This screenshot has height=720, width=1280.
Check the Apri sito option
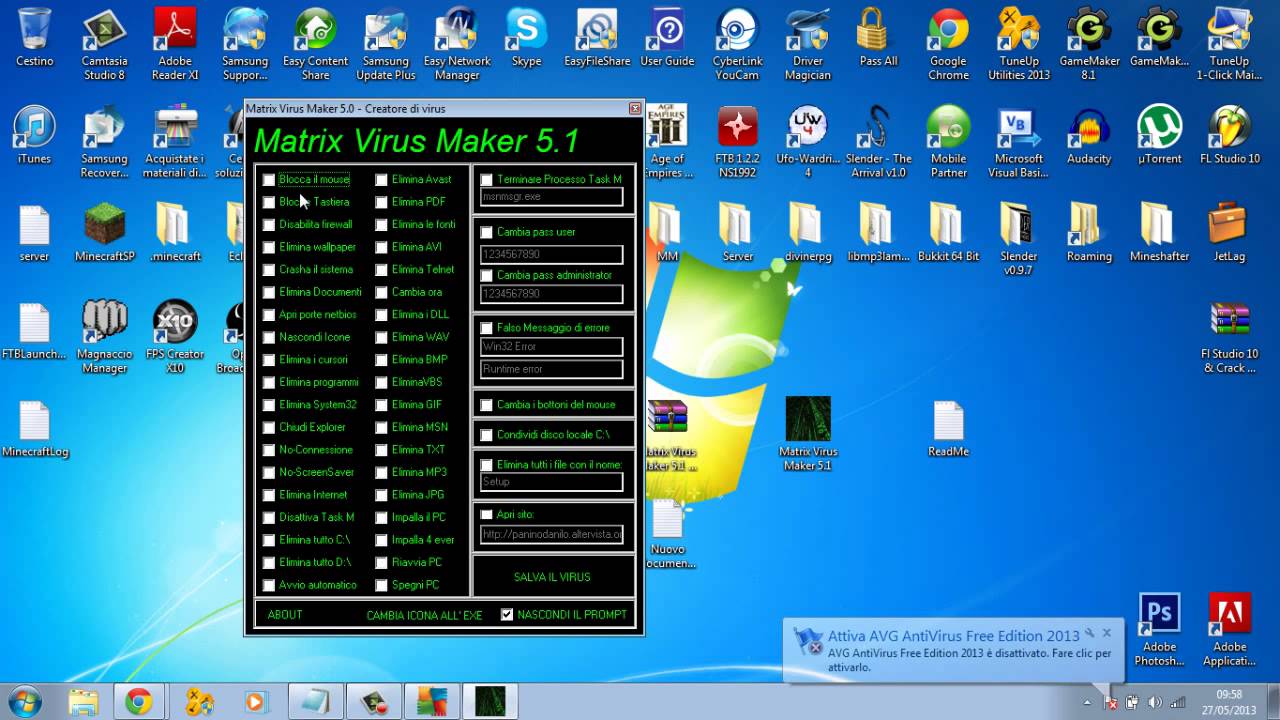(x=487, y=515)
